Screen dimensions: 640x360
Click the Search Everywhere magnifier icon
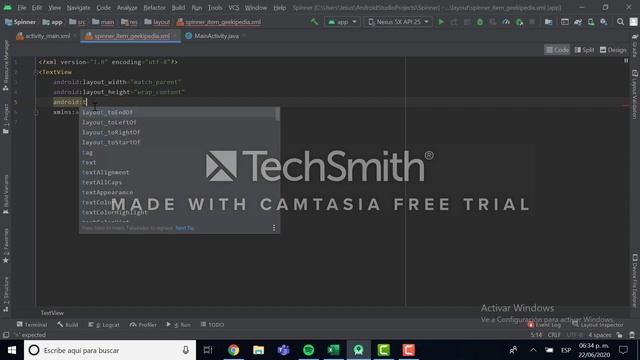[620, 22]
